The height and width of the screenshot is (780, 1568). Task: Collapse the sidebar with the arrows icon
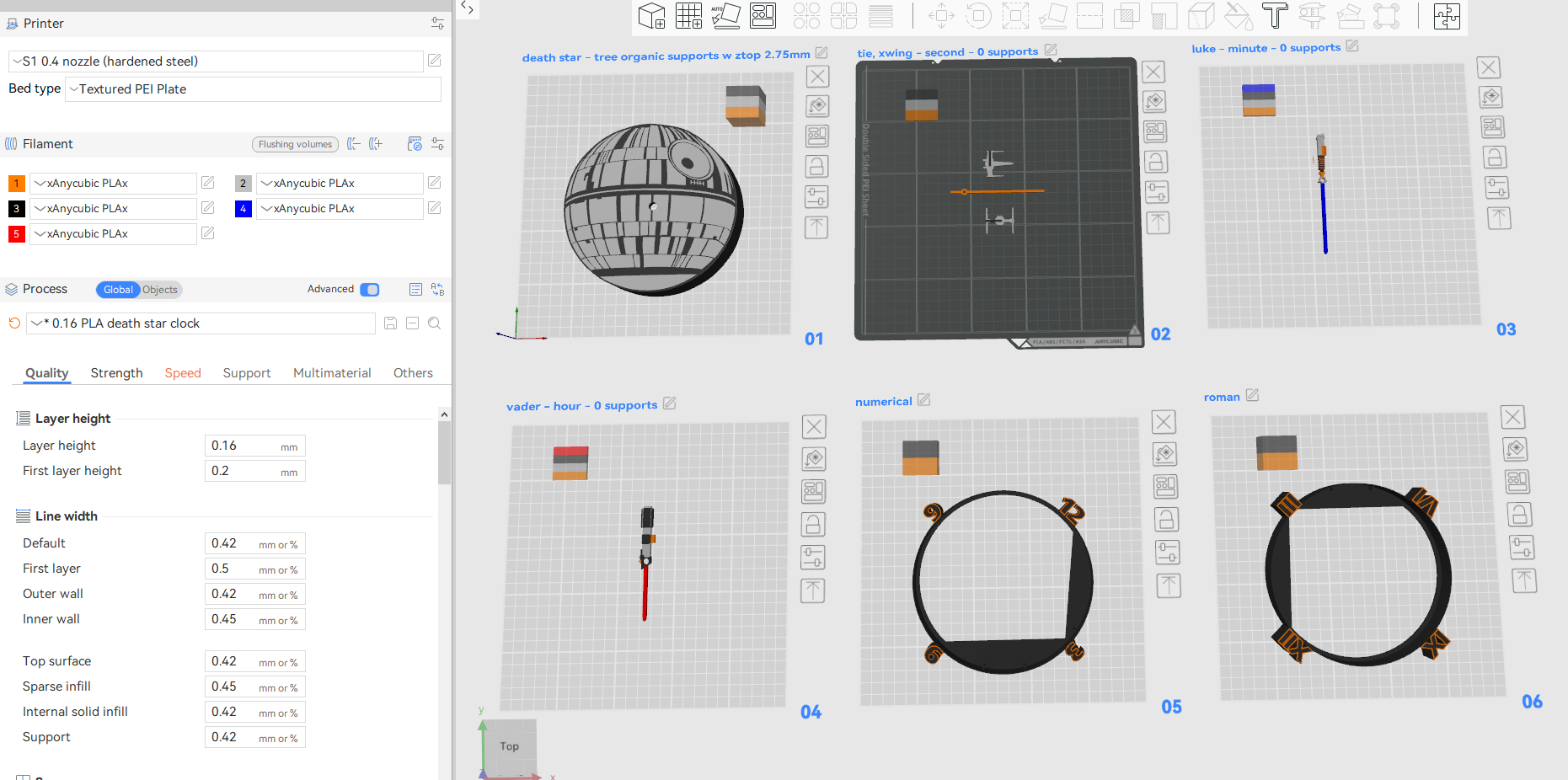468,8
